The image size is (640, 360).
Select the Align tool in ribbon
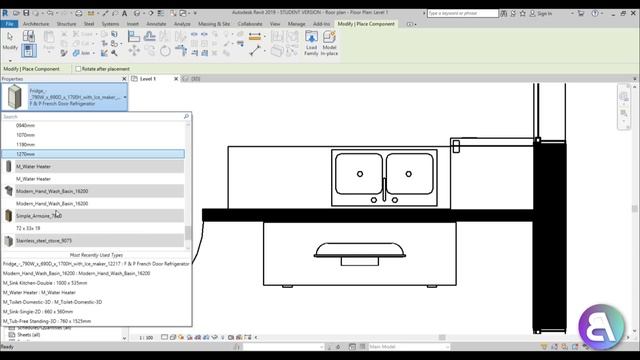134,36
